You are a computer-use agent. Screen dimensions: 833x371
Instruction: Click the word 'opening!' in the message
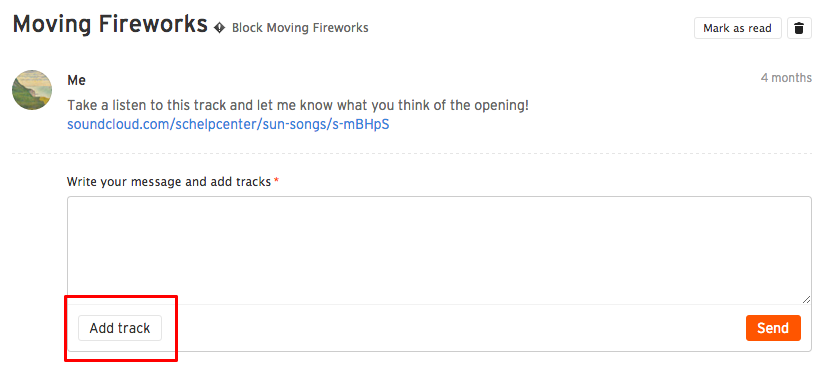click(505, 105)
